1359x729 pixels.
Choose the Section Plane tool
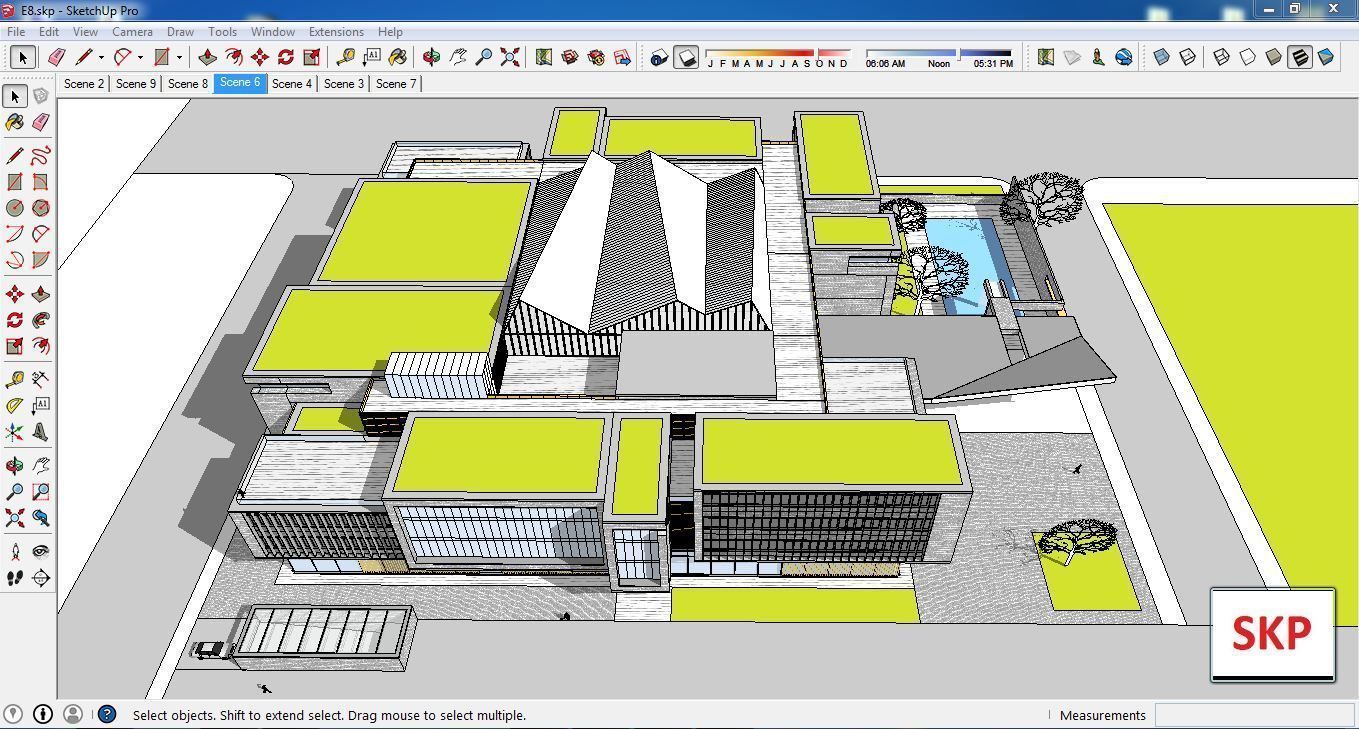click(x=41, y=578)
